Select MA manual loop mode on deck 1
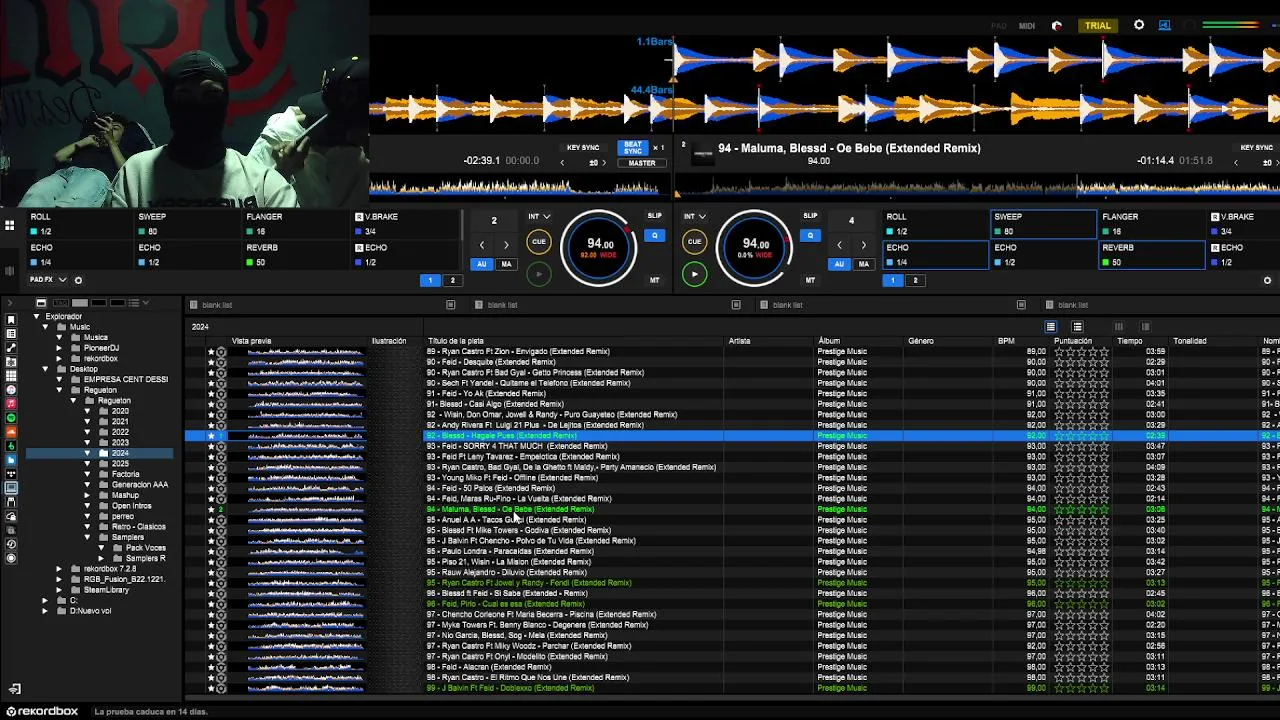 click(506, 264)
